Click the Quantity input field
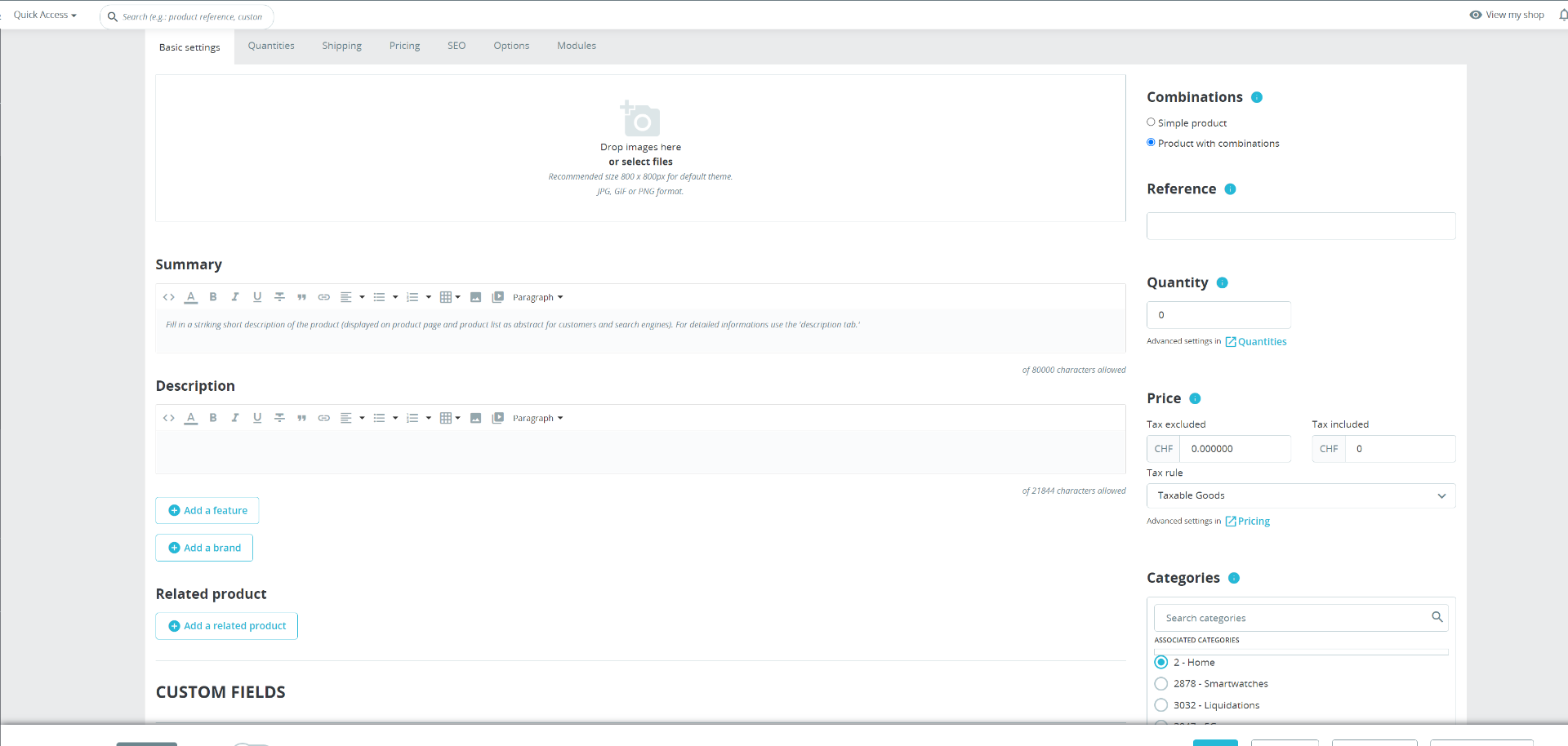This screenshot has height=746, width=1568. click(x=1218, y=315)
